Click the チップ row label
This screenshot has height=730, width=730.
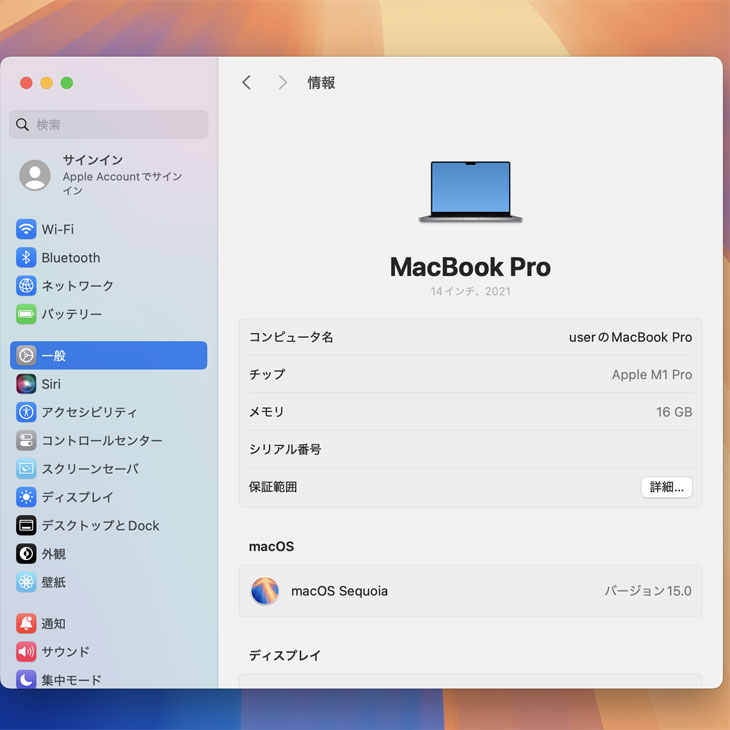click(x=267, y=374)
